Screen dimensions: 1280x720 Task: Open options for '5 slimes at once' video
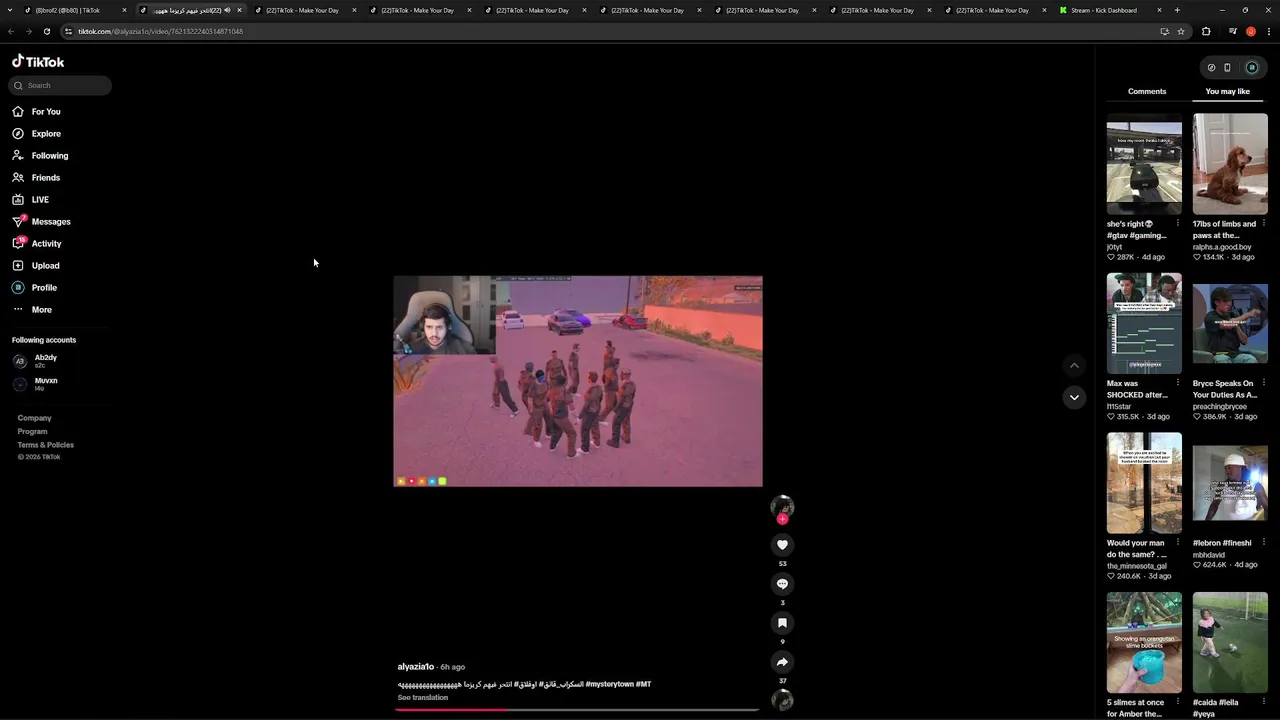pos(1177,703)
